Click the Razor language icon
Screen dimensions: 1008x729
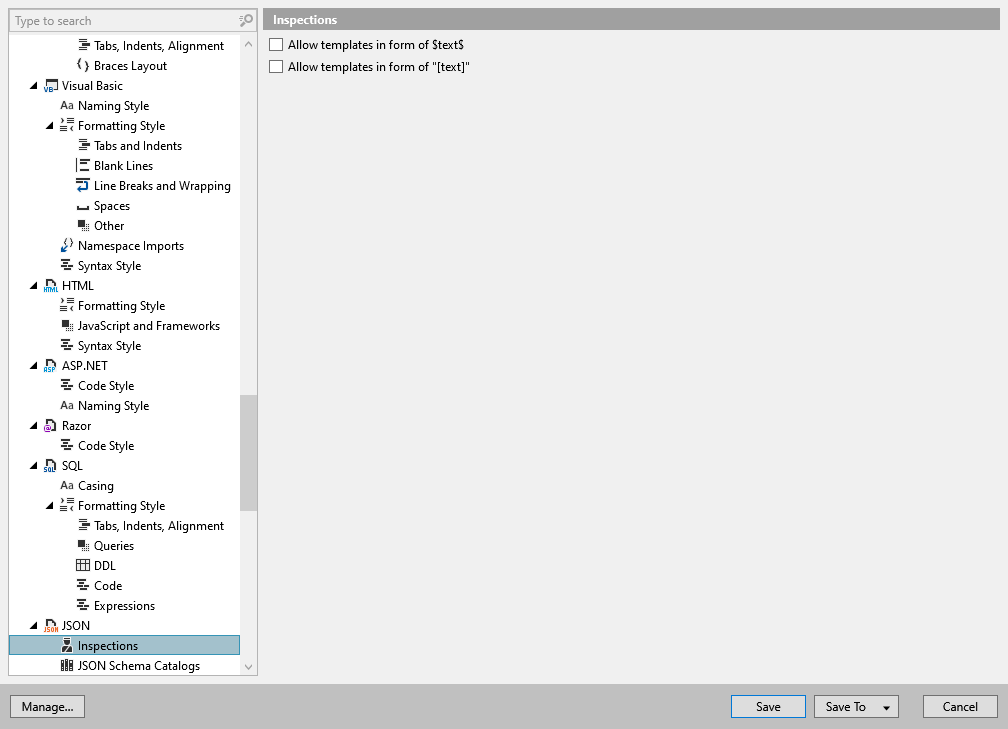click(x=51, y=426)
